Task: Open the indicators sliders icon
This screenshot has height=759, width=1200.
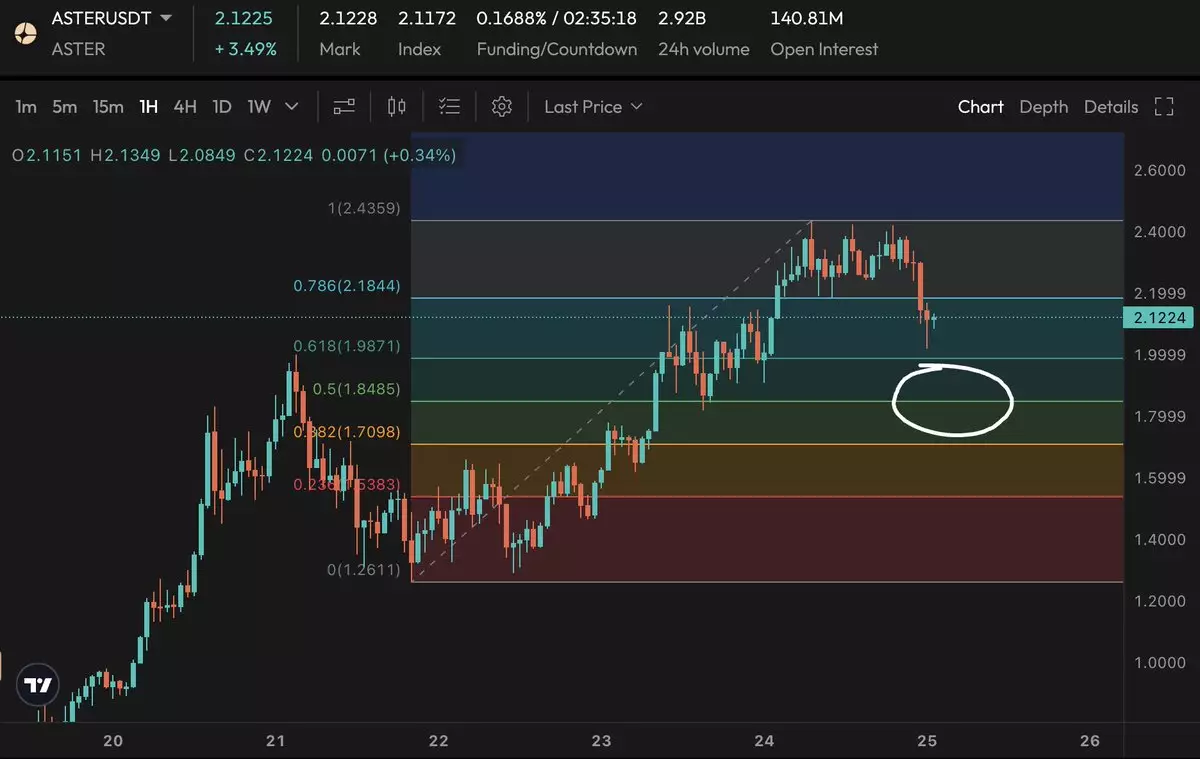Action: pos(344,107)
